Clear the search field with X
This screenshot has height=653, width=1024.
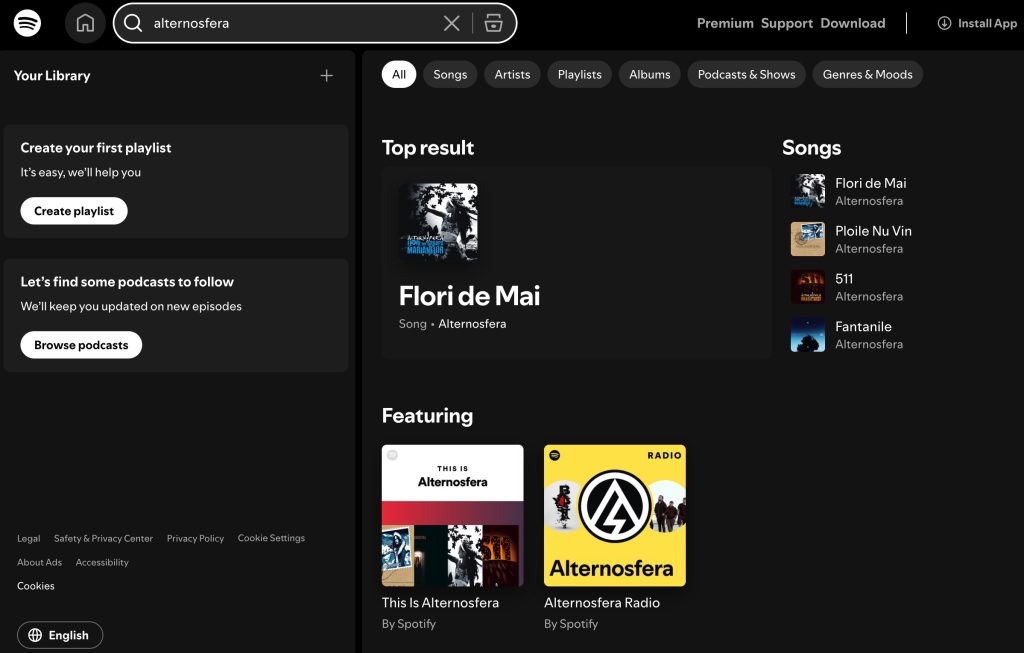(451, 24)
